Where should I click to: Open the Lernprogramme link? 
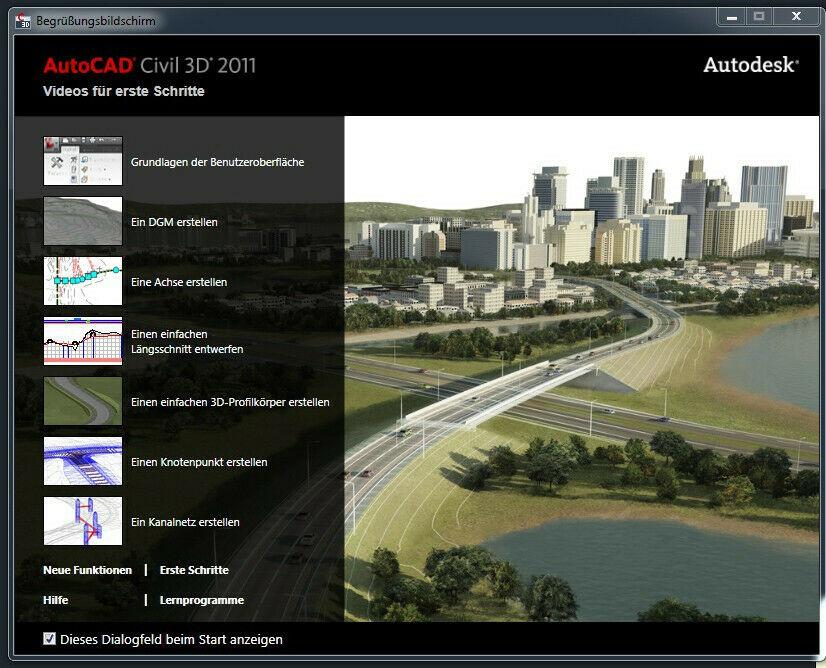click(x=202, y=601)
